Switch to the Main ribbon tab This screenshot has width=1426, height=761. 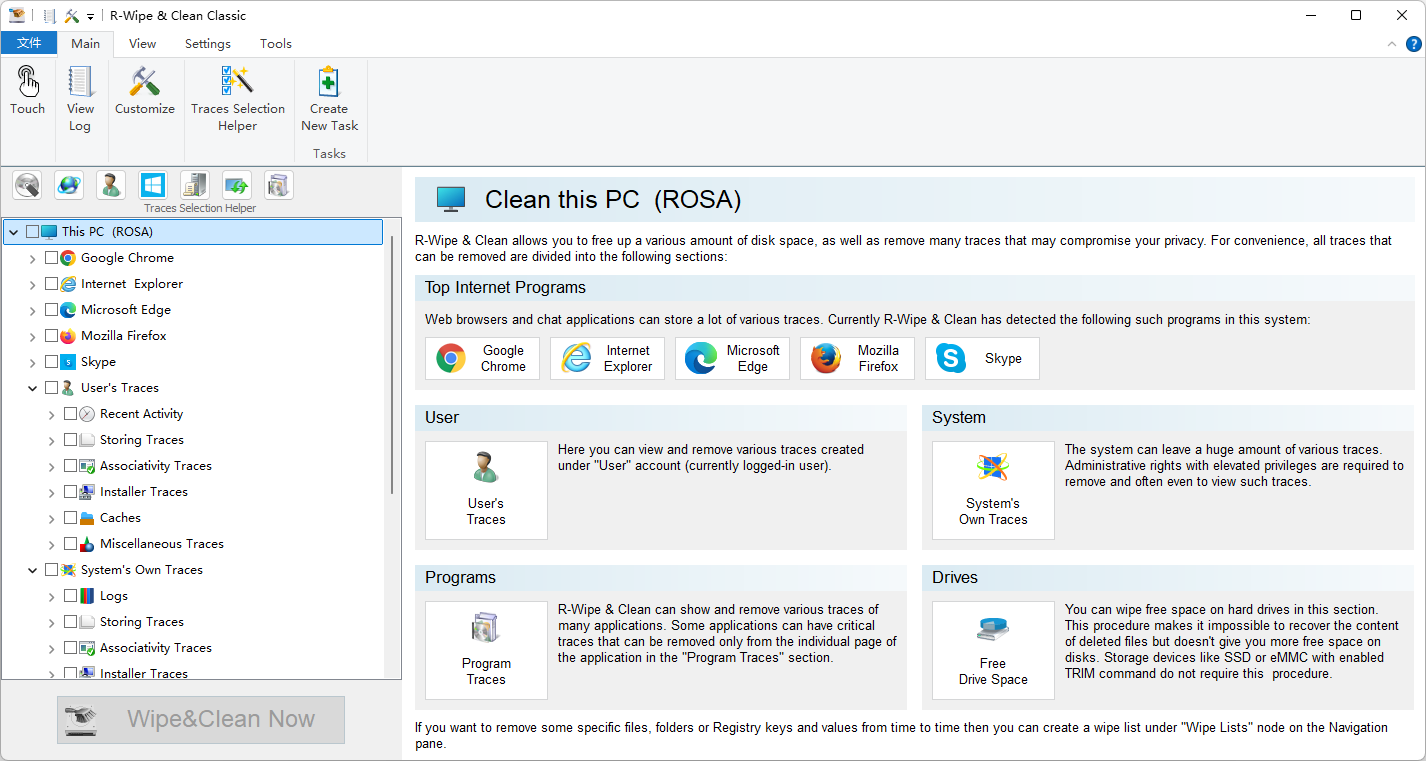[x=86, y=43]
